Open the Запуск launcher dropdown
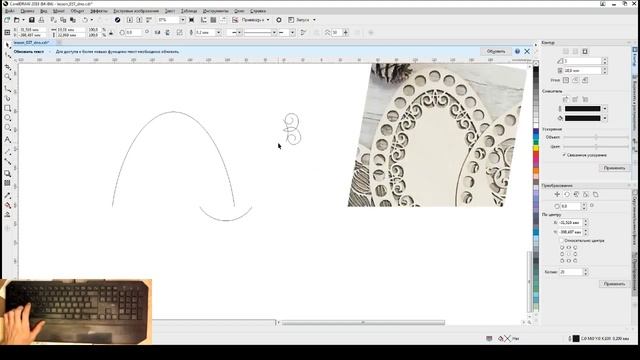Screen dimensions: 640x360 tap(314, 20)
